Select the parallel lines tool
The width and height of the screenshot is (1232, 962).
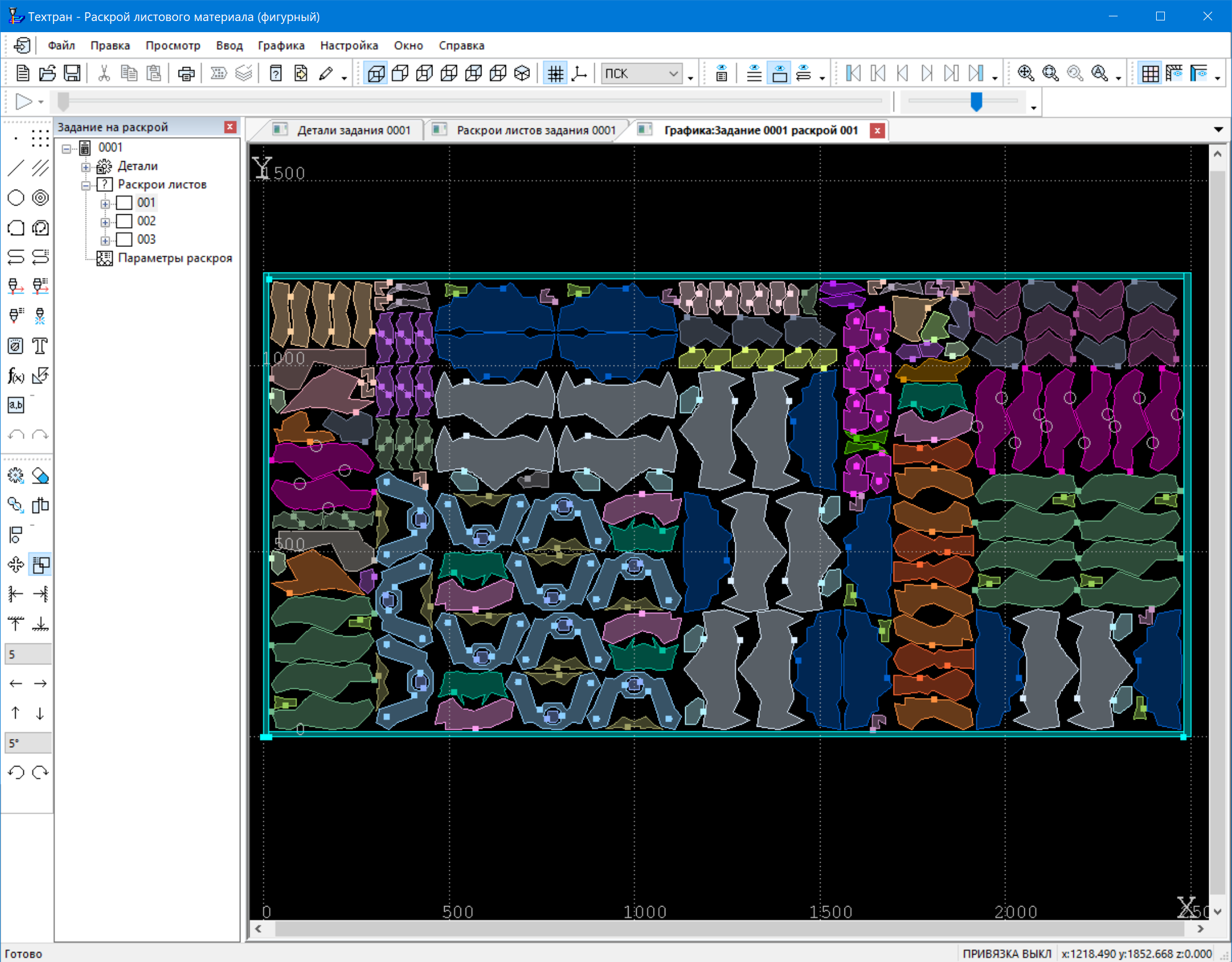[x=40, y=168]
